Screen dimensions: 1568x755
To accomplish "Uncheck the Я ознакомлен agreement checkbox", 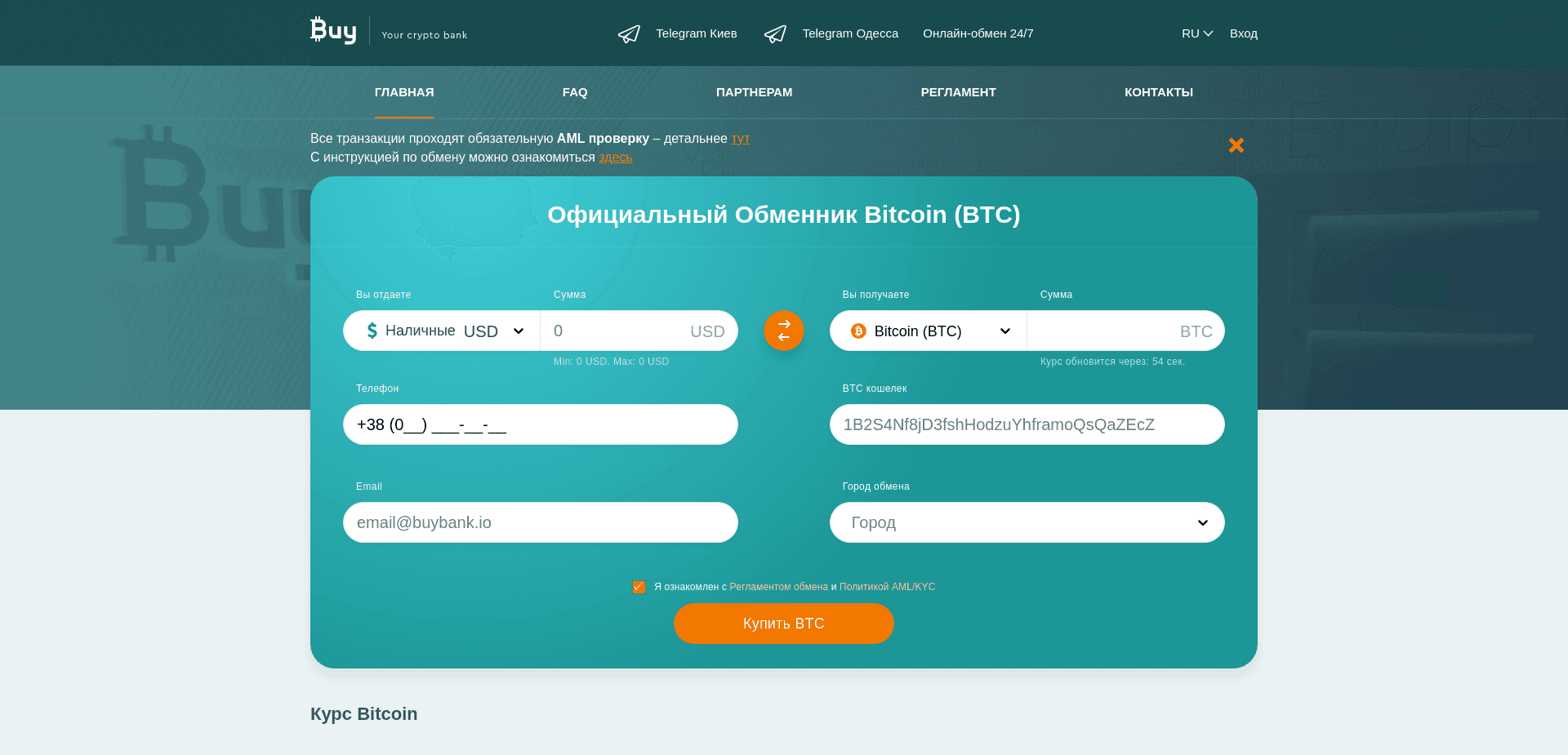I will click(x=639, y=587).
